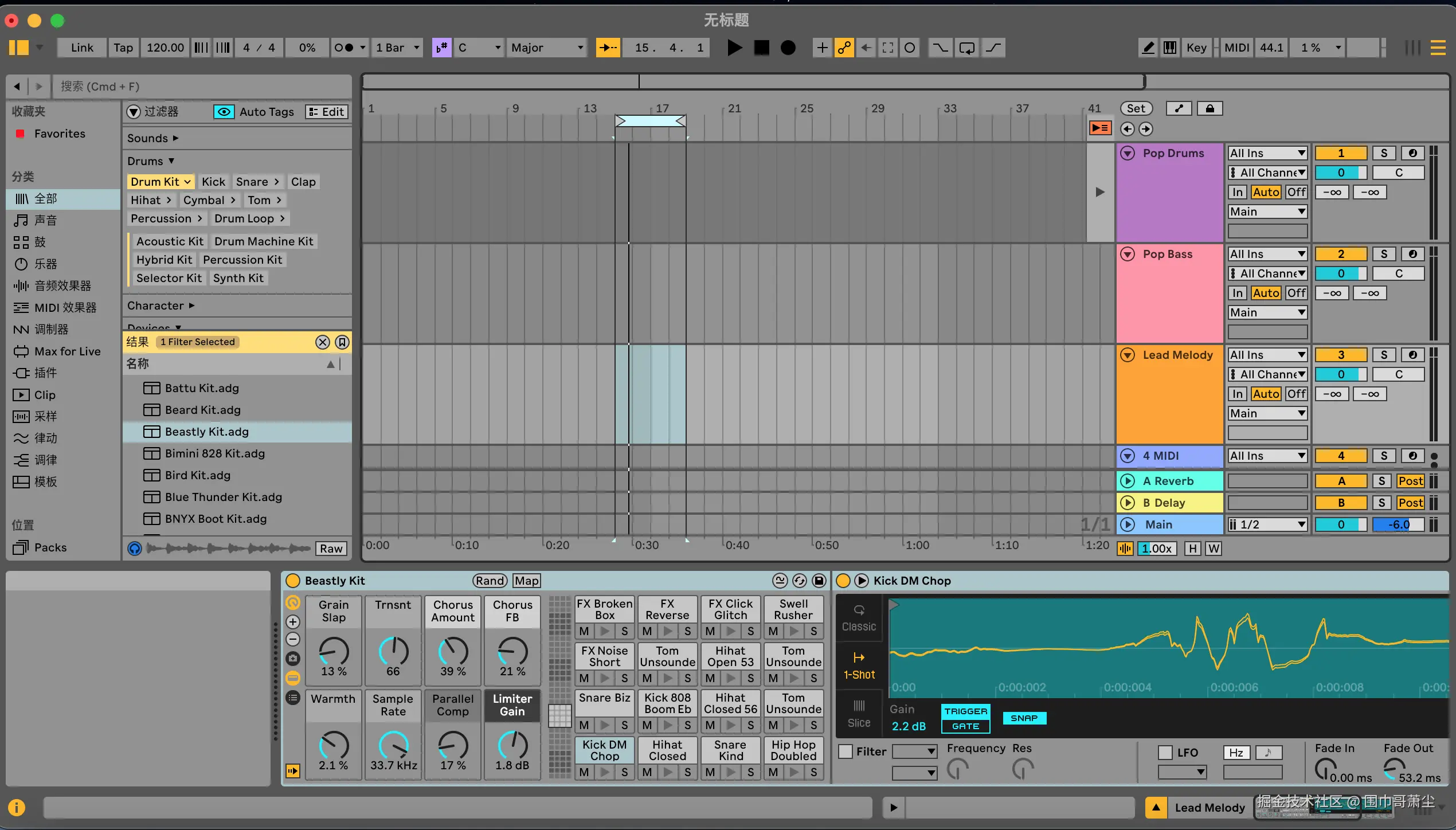Select Max for Live category
This screenshot has height=830, width=1456.
click(67, 351)
